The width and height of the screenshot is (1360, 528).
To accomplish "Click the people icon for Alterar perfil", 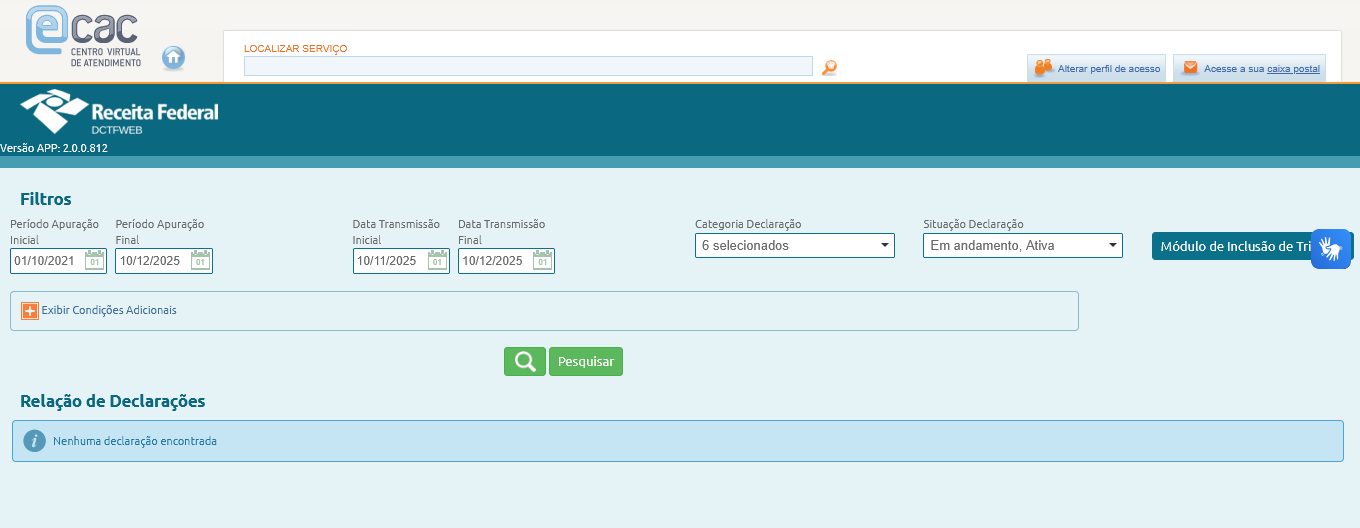I will point(1044,68).
